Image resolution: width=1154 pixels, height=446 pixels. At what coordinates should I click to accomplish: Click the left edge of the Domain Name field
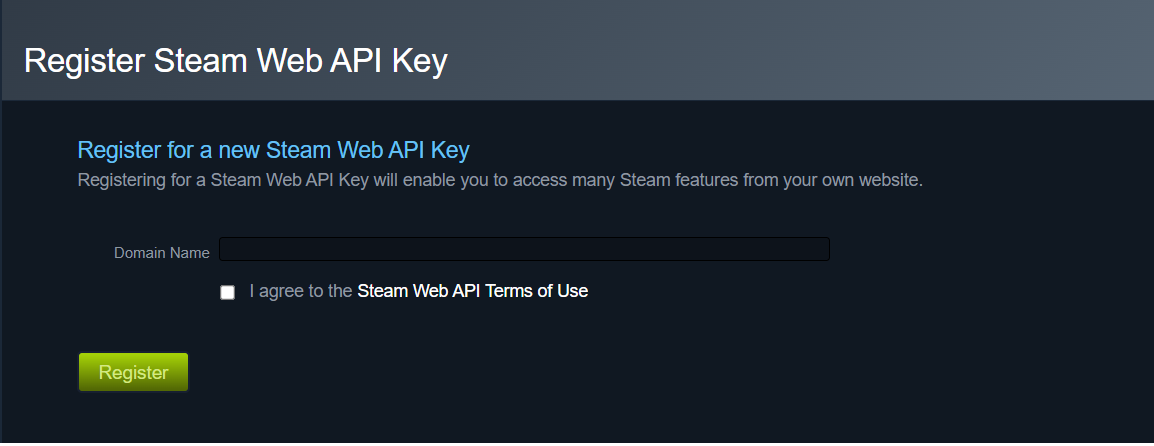click(x=226, y=249)
